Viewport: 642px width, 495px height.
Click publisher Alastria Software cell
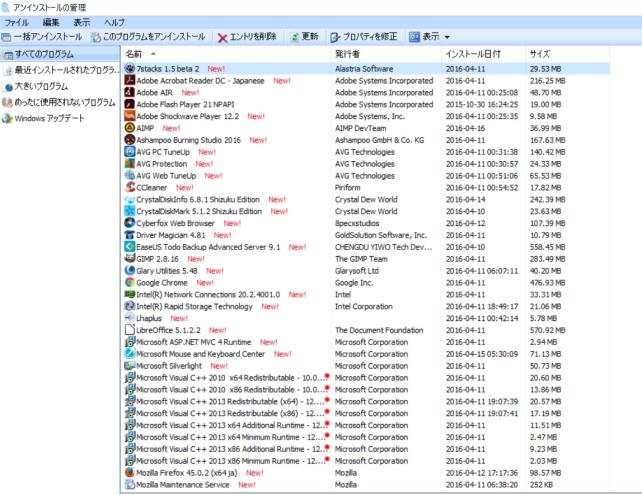(x=364, y=69)
